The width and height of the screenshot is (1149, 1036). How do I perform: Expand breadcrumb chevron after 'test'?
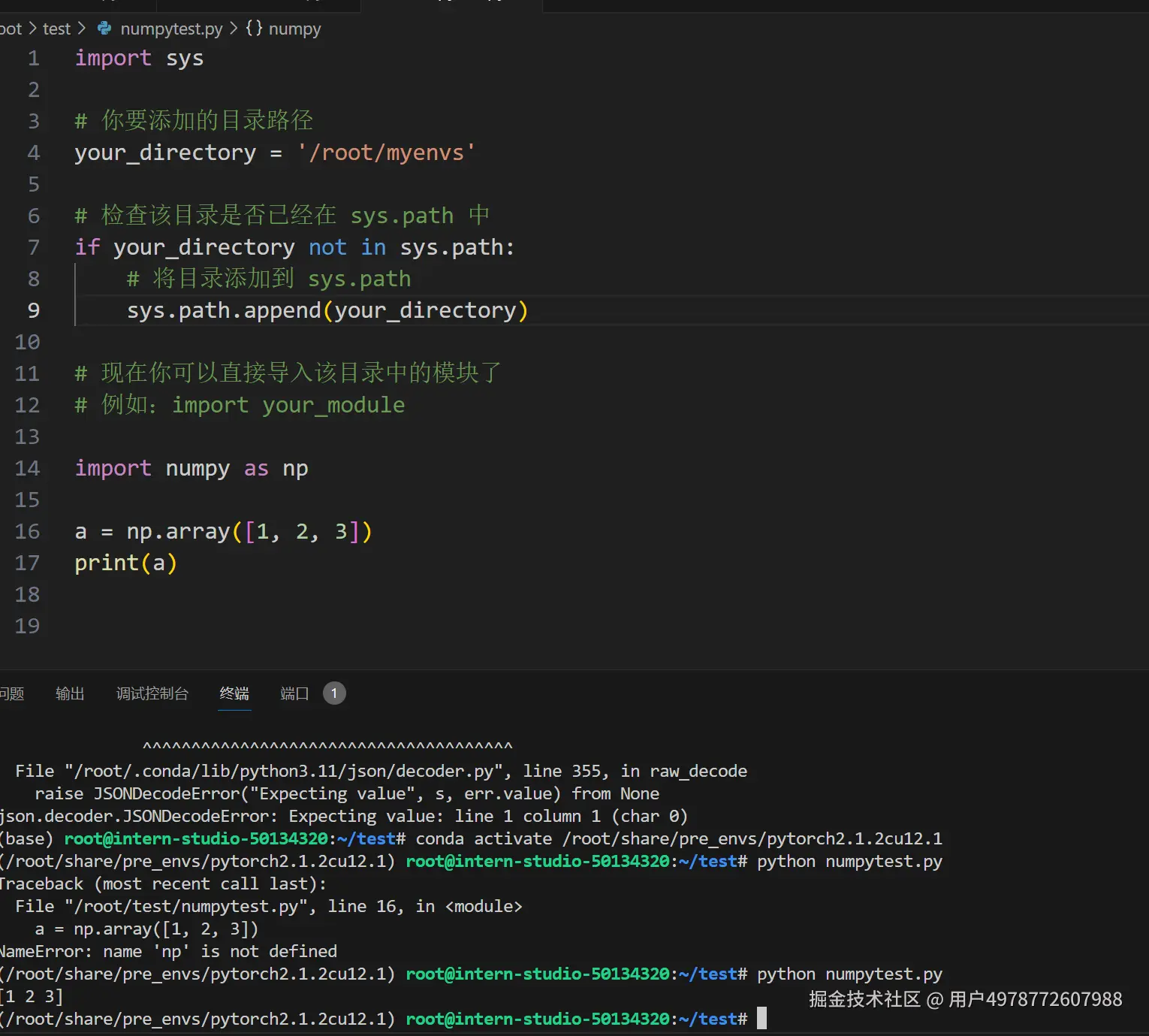tap(82, 29)
